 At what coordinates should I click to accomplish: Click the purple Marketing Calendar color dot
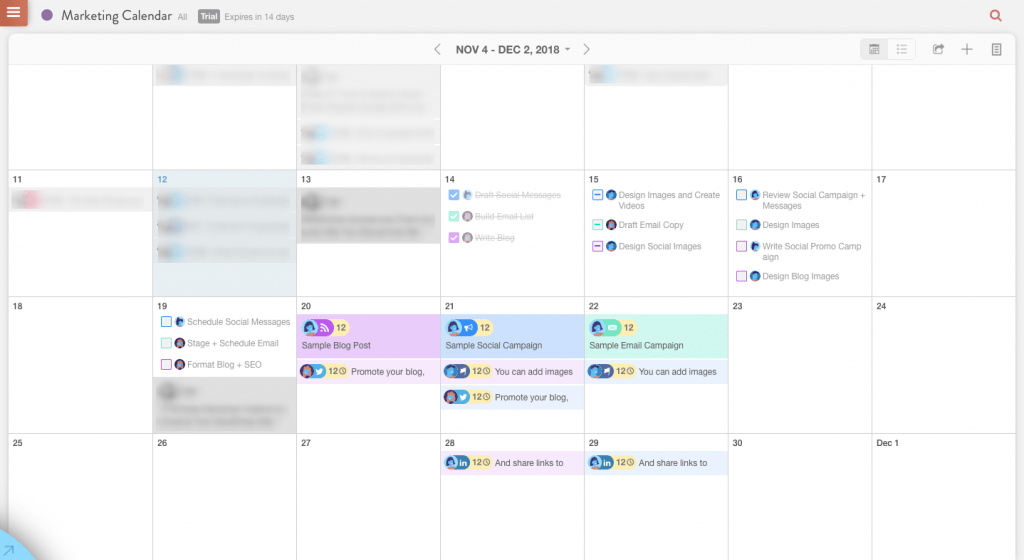(x=47, y=15)
